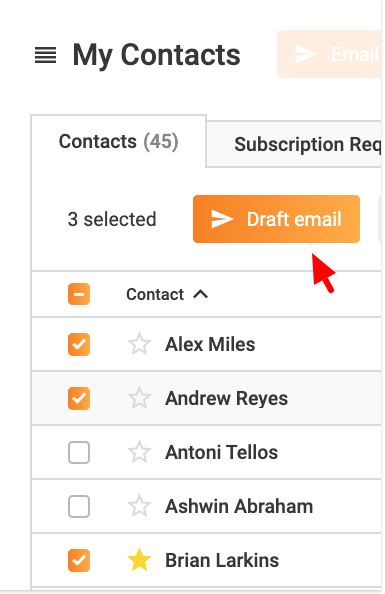The height and width of the screenshot is (594, 385).
Task: Toggle the select-all header checkbox
Action: (79, 294)
